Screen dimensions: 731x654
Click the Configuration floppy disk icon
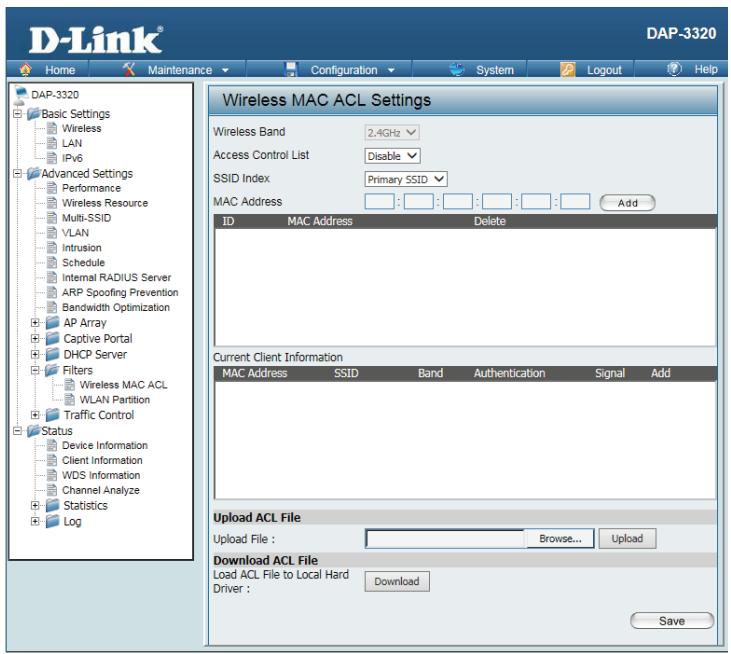[291, 69]
